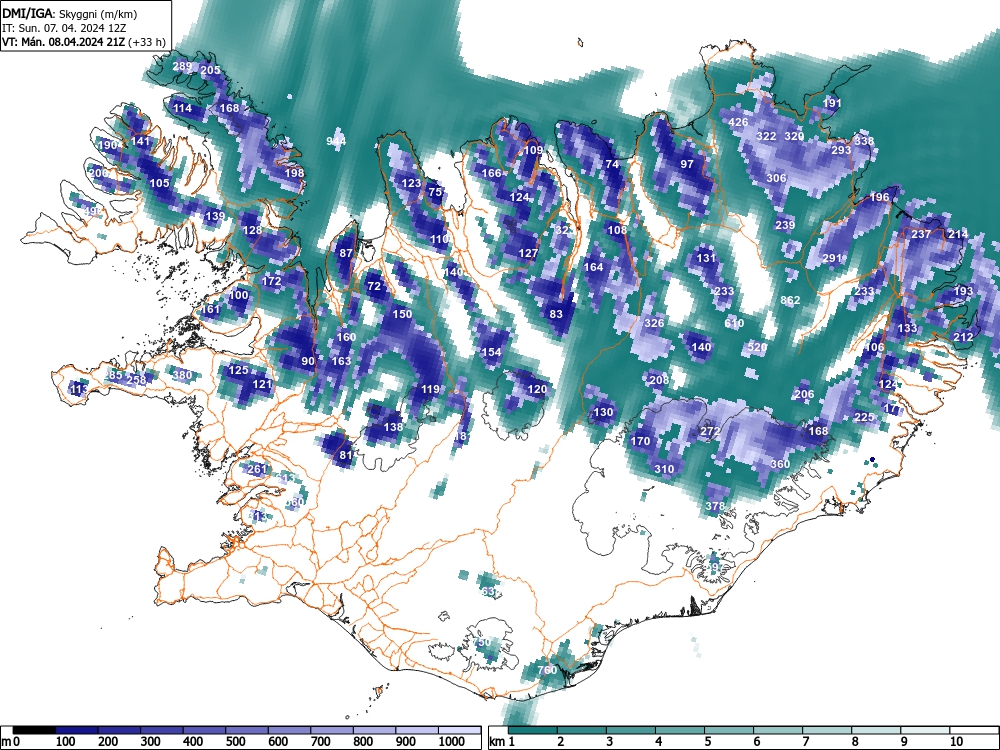Screen dimensions: 1000x750
Task: Click the visibility value '97' on the map
Action: [x=687, y=164]
